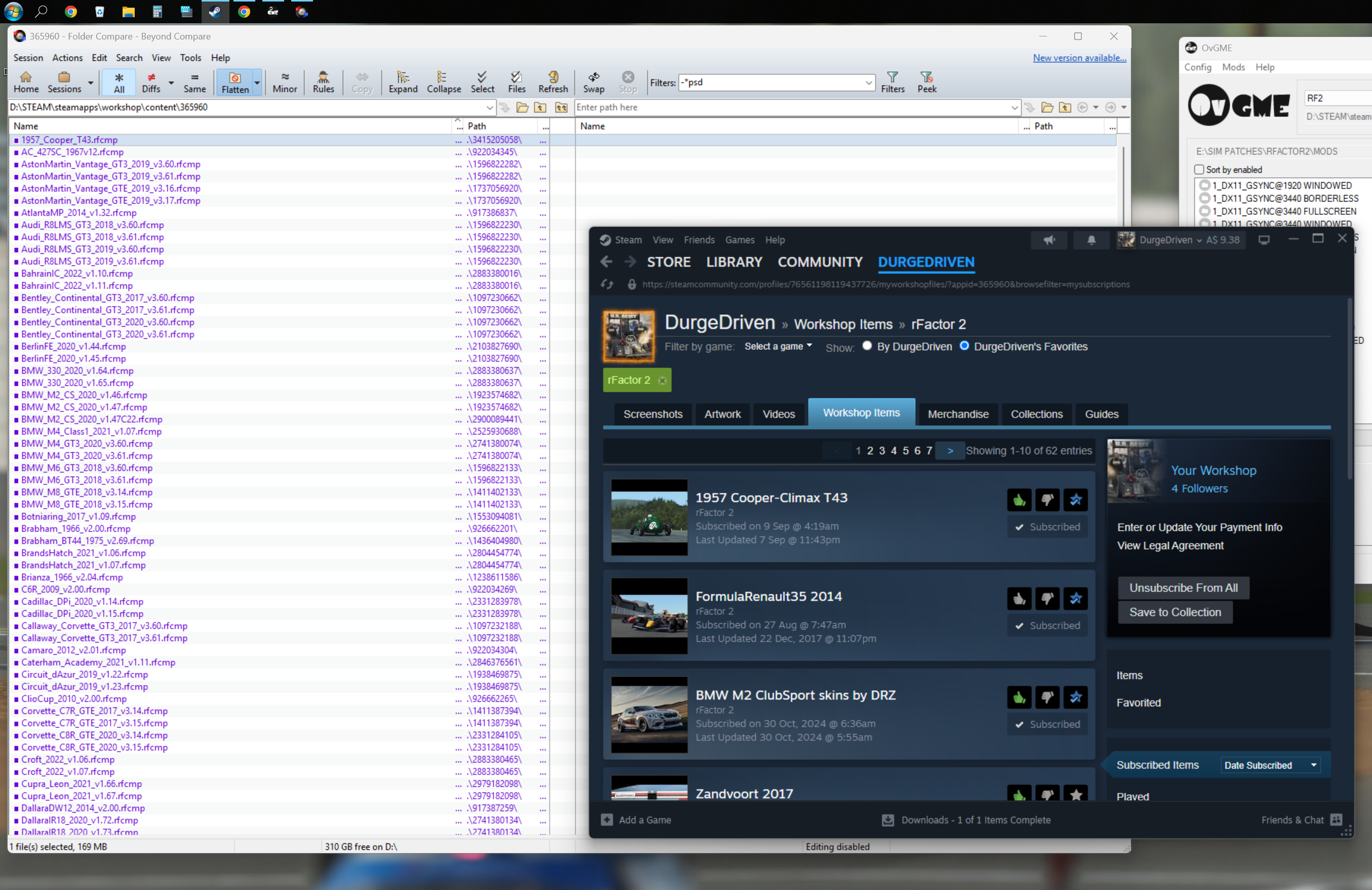This screenshot has height=890, width=1372.
Task: Open the Session menu
Action: click(x=28, y=58)
